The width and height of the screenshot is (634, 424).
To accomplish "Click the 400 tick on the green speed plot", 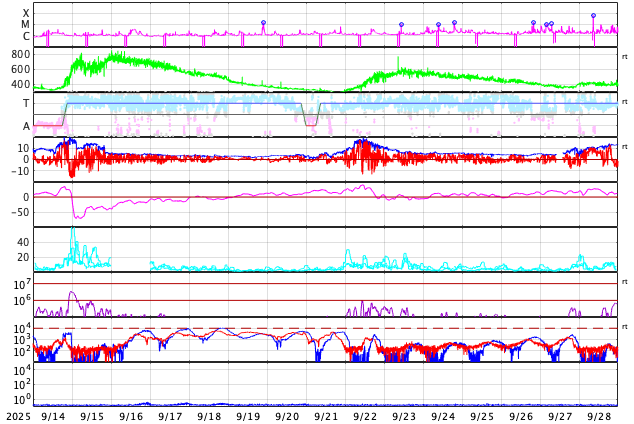I will click(21, 85).
